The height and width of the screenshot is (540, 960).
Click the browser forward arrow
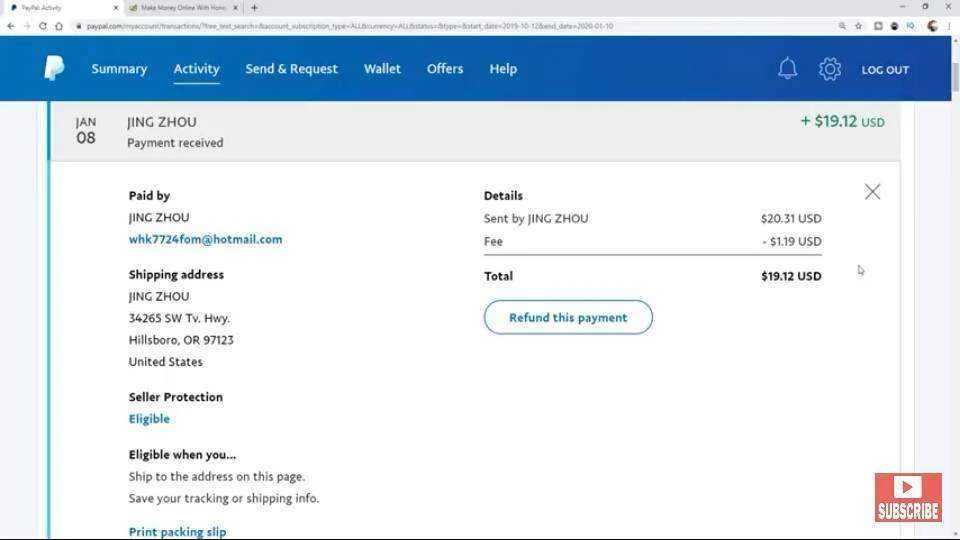tap(26, 26)
